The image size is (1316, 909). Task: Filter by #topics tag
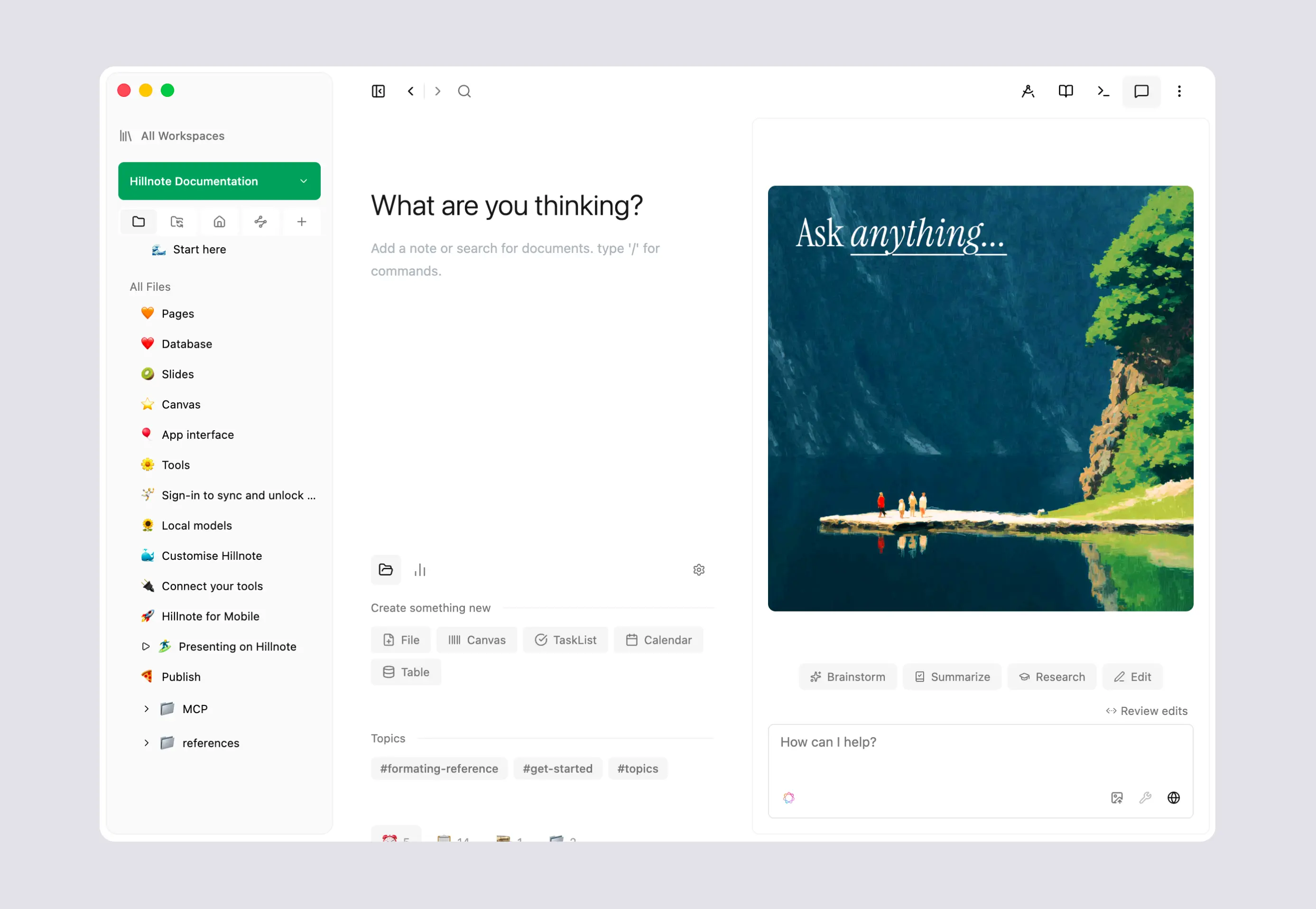pyautogui.click(x=637, y=768)
